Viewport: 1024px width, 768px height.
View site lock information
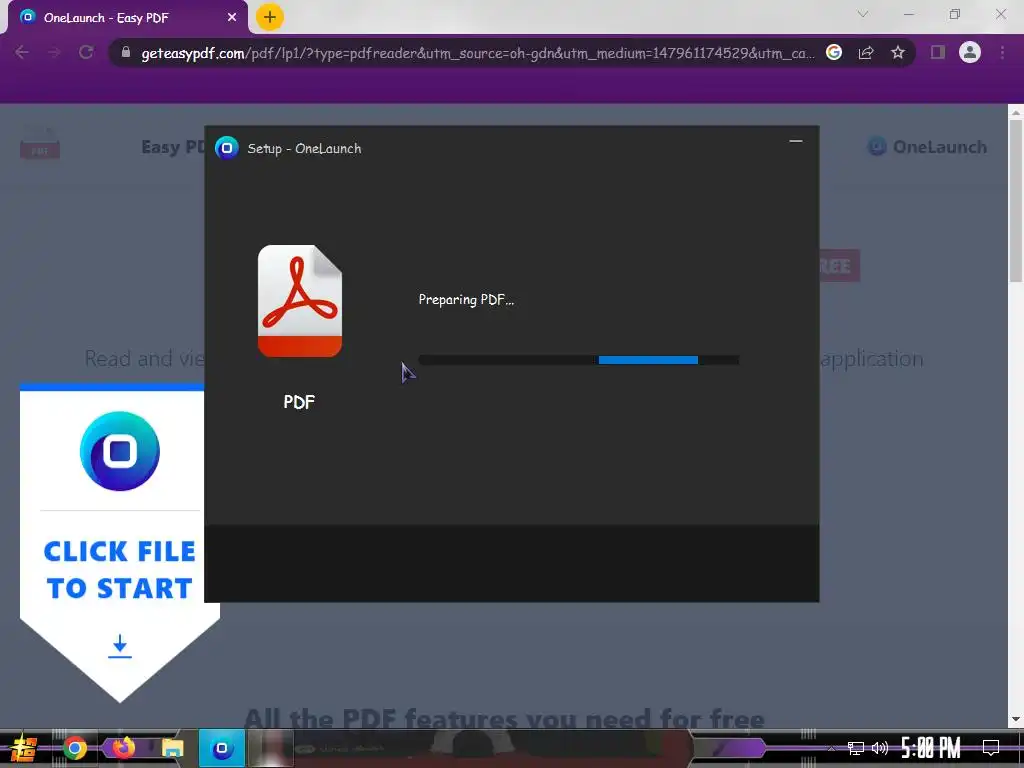coord(126,52)
